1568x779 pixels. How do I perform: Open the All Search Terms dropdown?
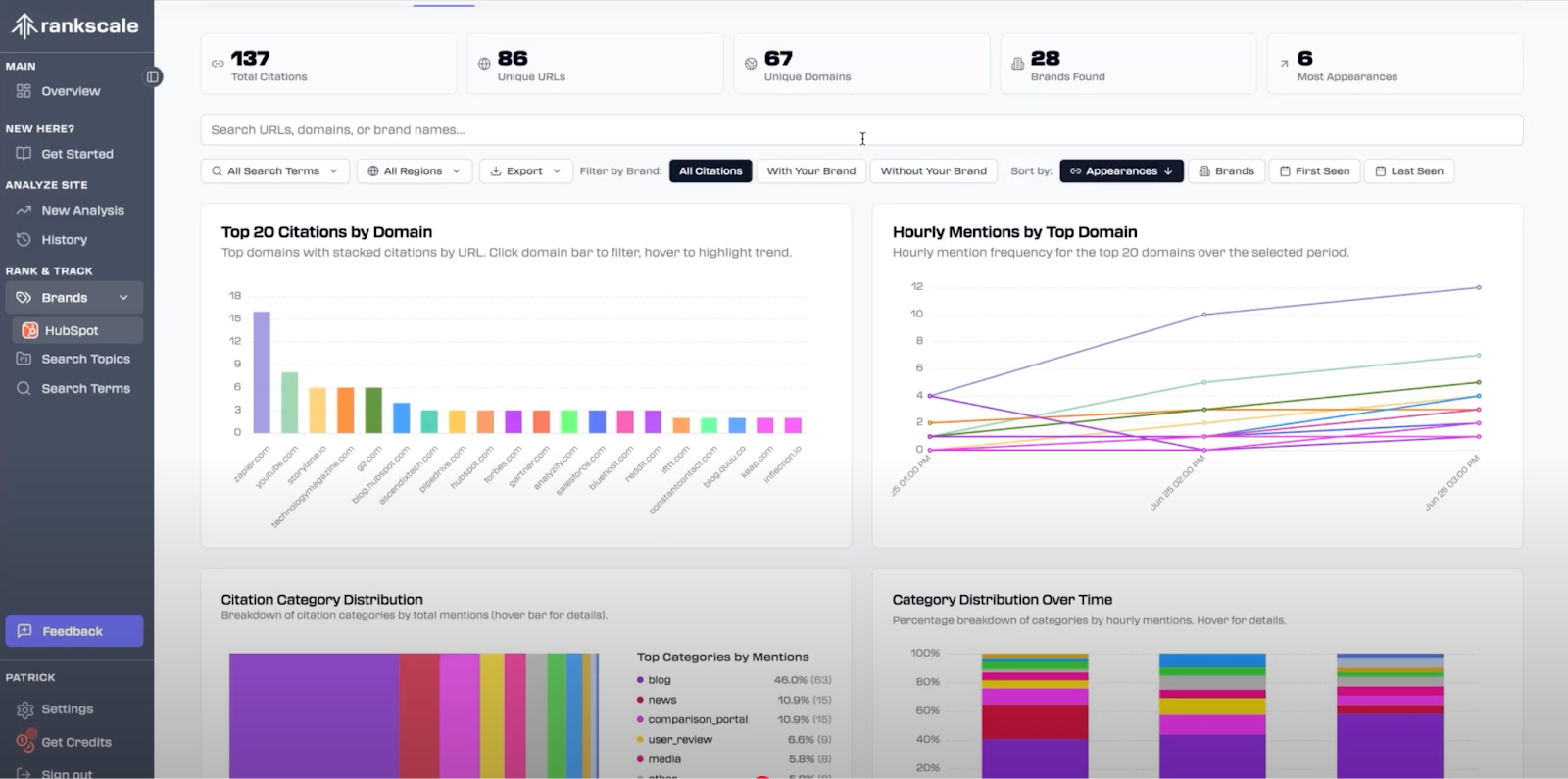click(274, 170)
